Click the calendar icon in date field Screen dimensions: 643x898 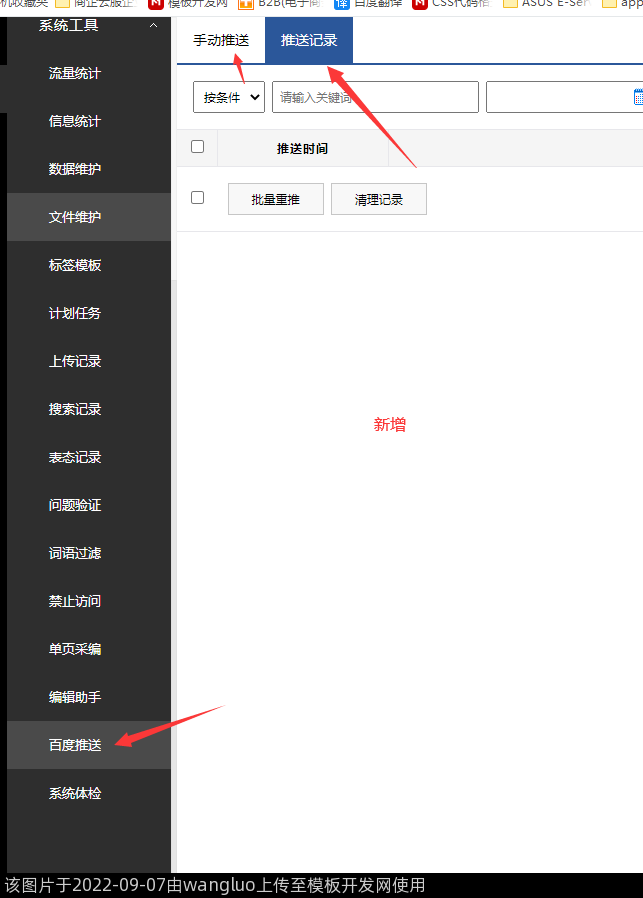pos(637,97)
